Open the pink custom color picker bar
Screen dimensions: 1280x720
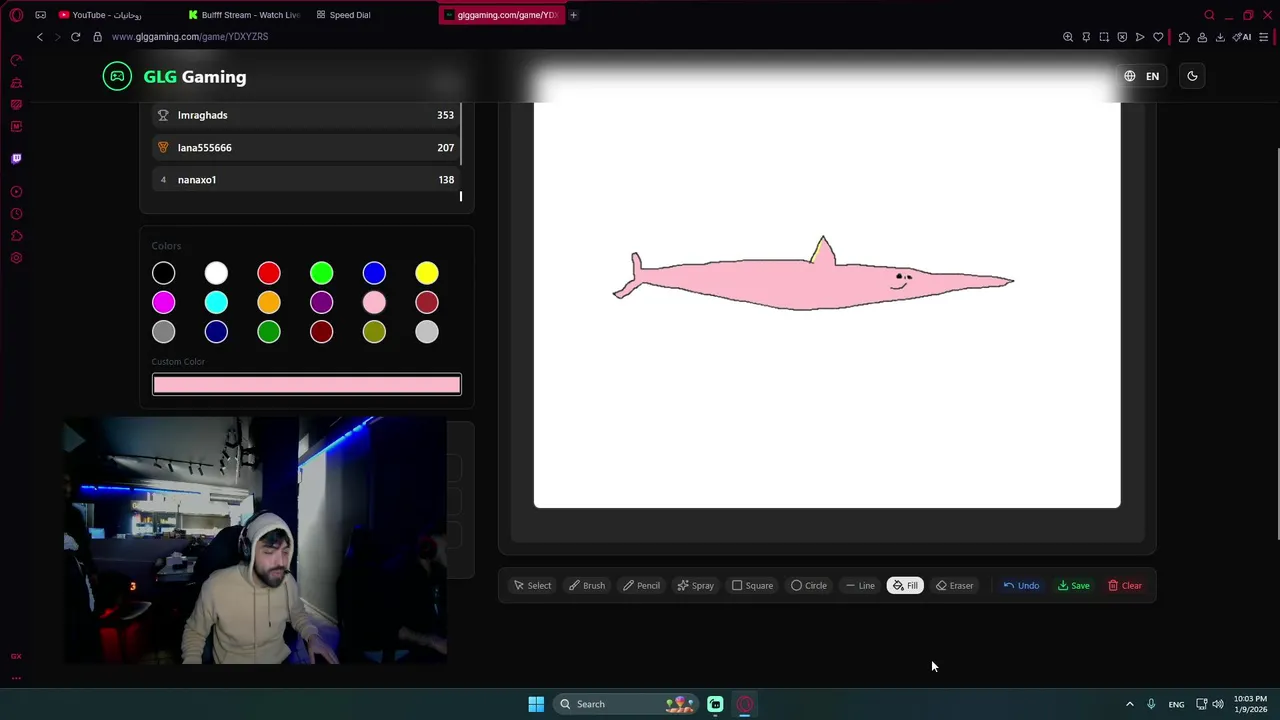[306, 384]
